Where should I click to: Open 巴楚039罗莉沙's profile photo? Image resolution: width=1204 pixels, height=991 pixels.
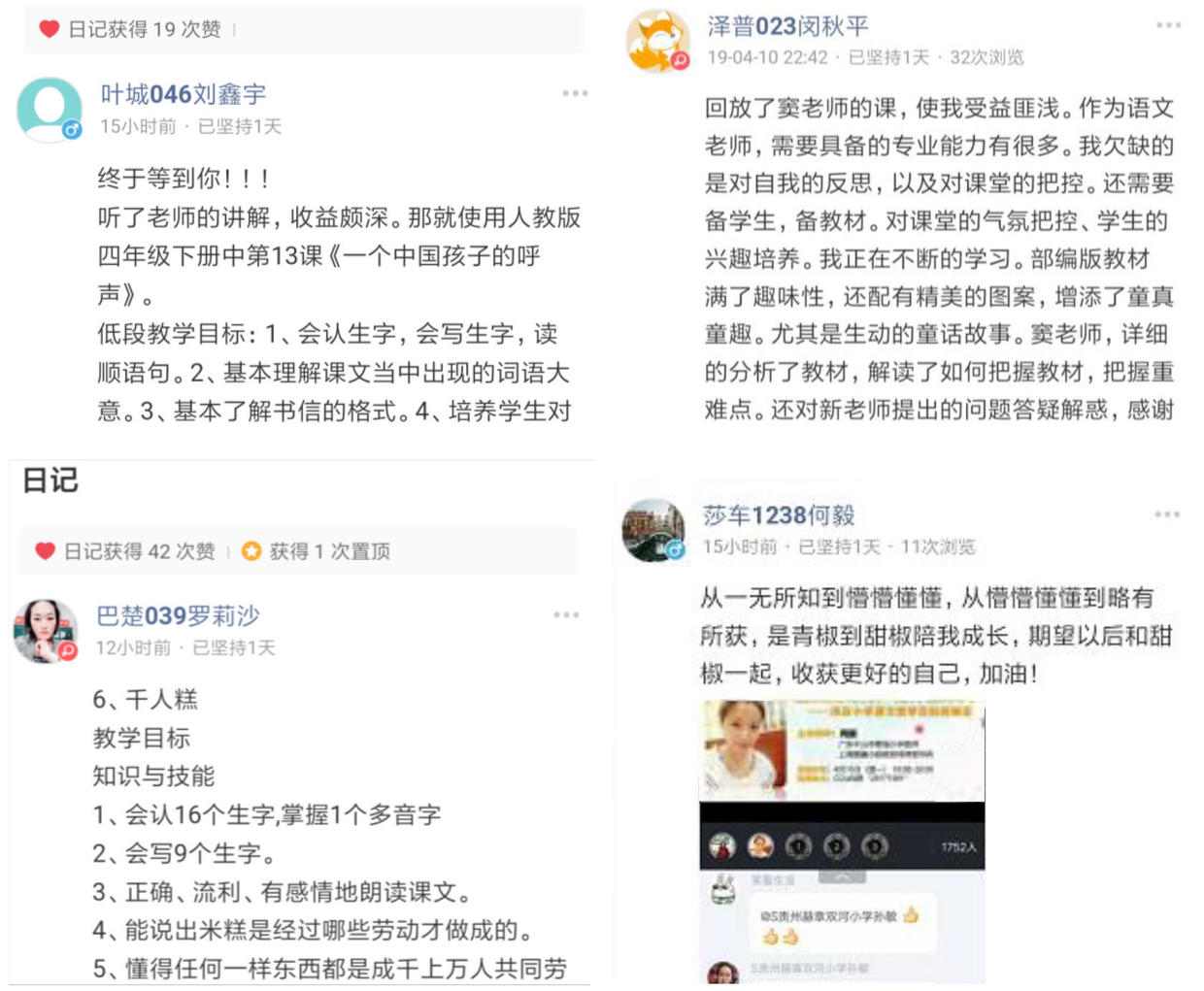point(46,631)
